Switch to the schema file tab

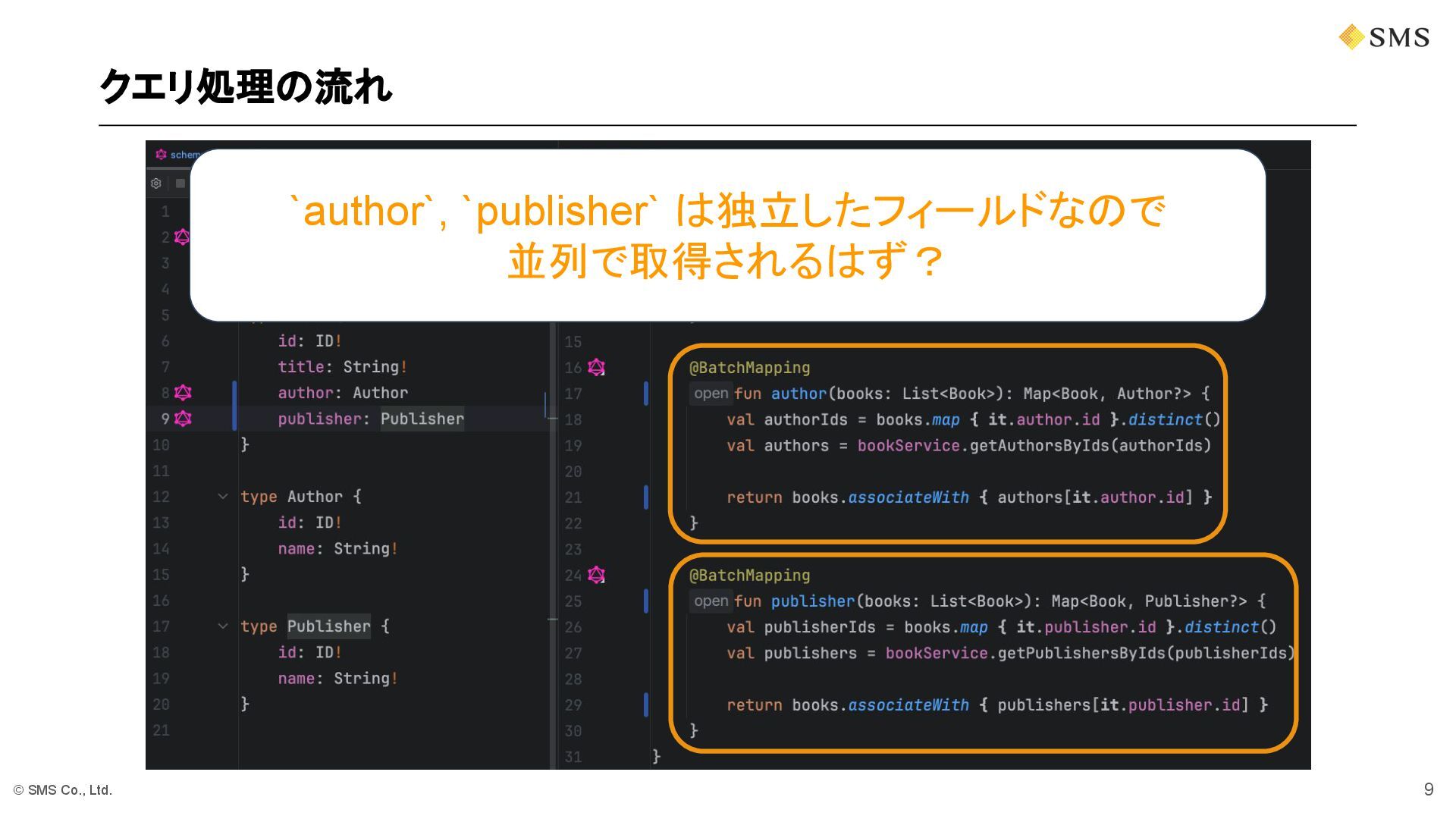(177, 155)
